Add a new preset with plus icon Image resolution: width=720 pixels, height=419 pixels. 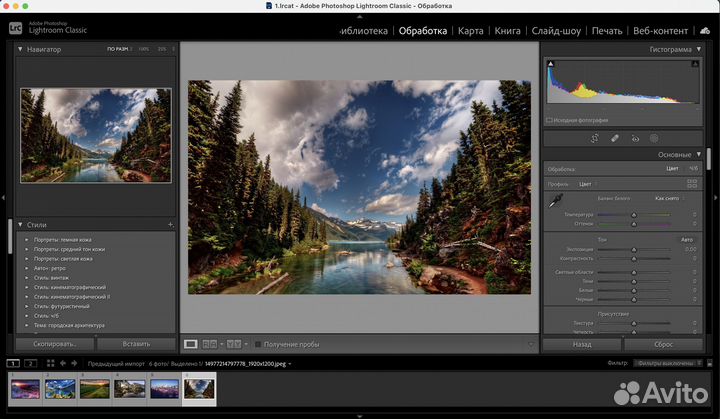coord(170,225)
